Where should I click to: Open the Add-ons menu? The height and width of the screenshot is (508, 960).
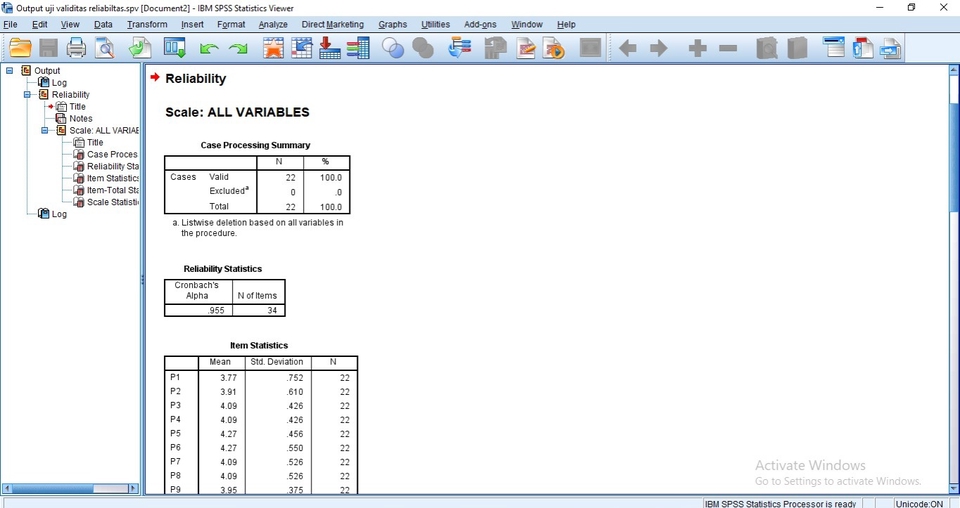coord(480,24)
